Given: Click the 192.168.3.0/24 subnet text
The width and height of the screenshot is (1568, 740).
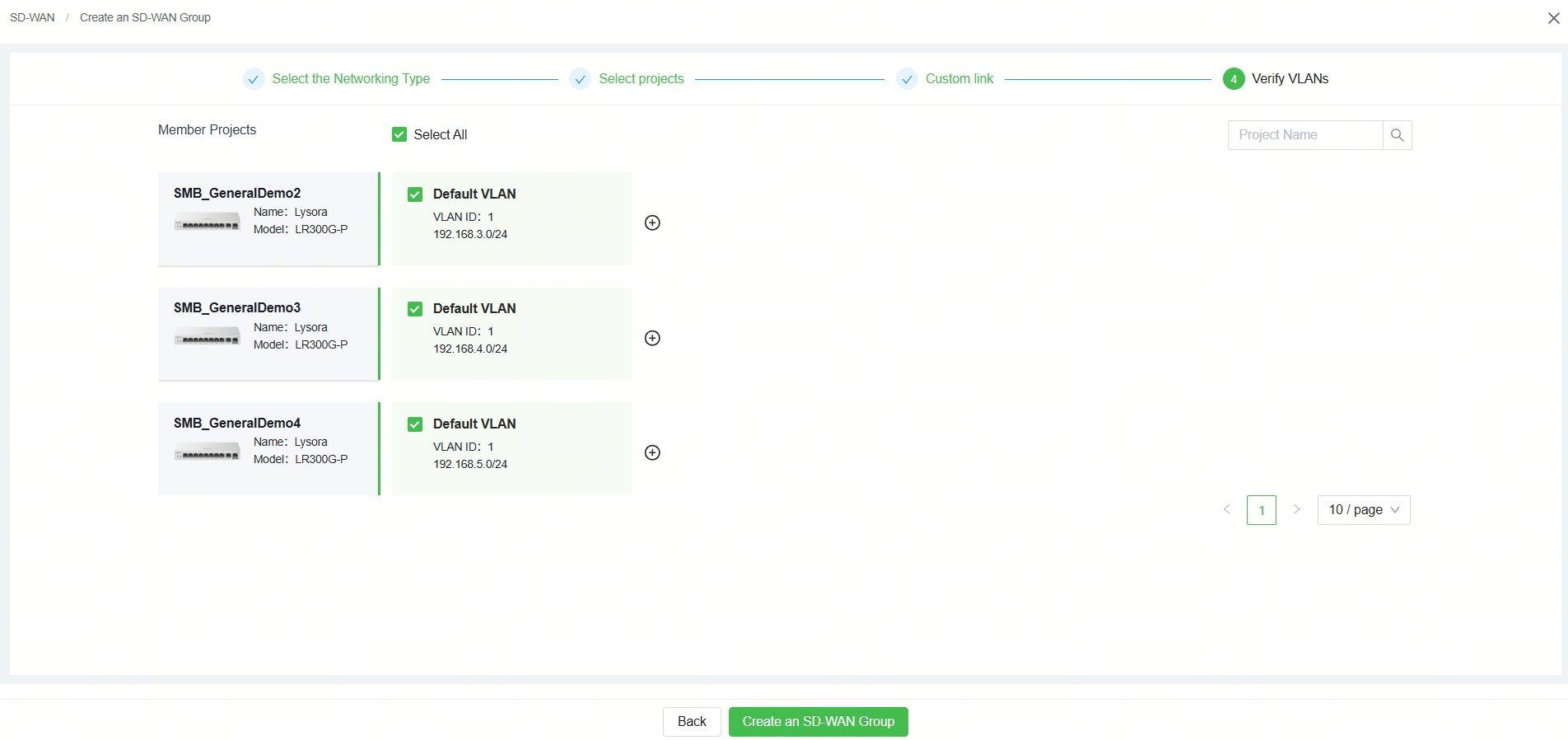Looking at the screenshot, I should (x=470, y=235).
